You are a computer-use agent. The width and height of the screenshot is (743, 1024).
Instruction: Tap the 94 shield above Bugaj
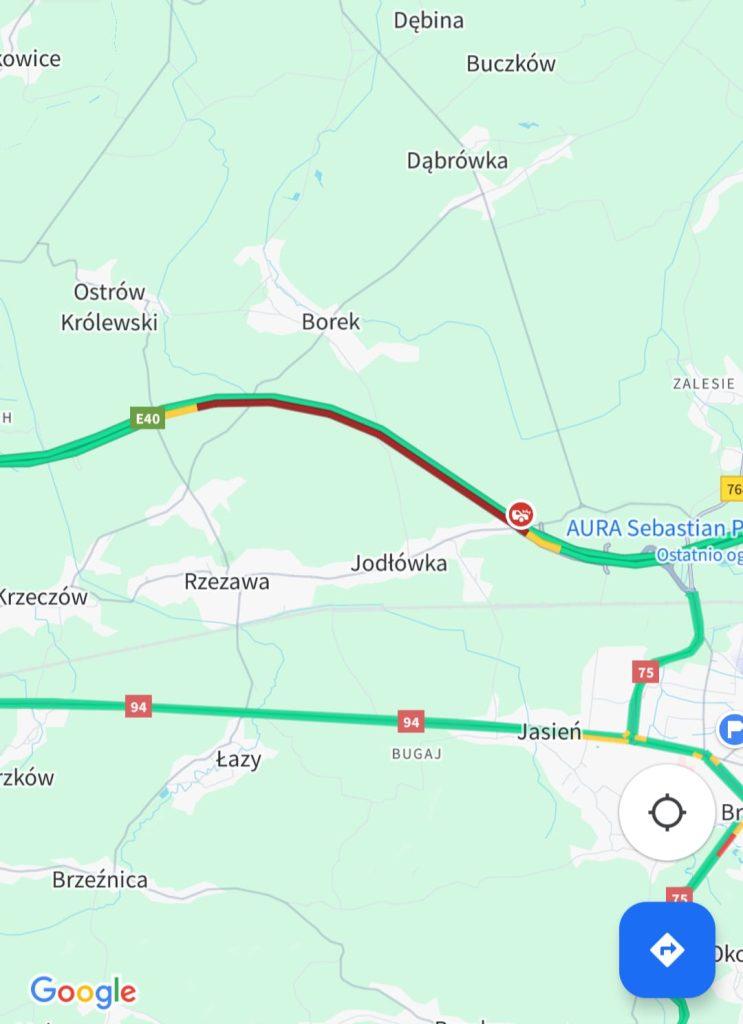click(411, 722)
